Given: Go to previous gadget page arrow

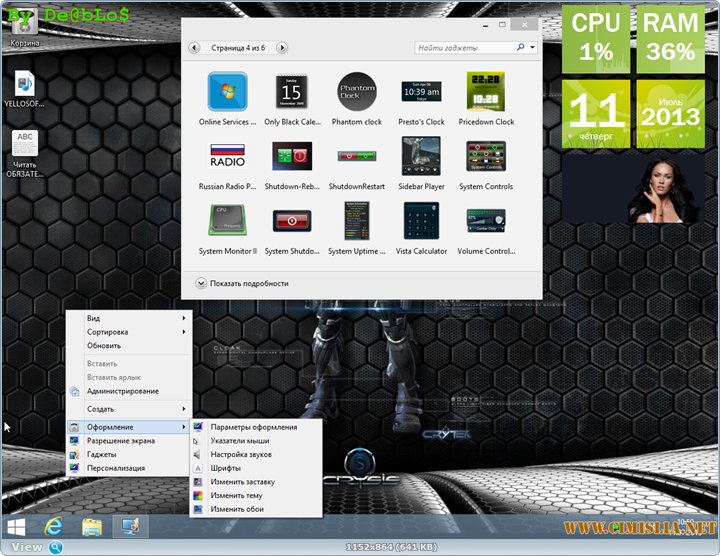Looking at the screenshot, I should (194, 47).
